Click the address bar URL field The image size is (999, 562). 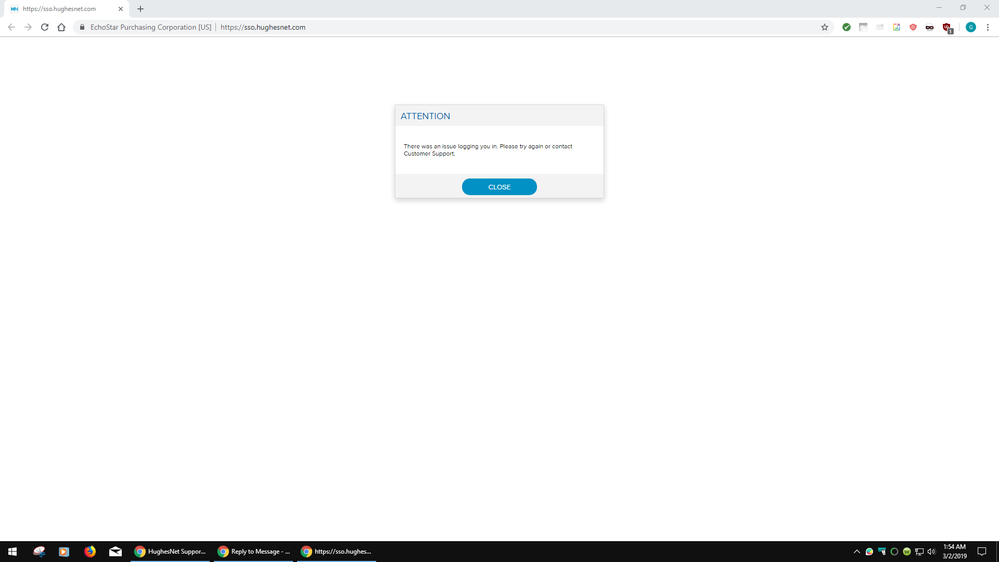[x=500, y=27]
